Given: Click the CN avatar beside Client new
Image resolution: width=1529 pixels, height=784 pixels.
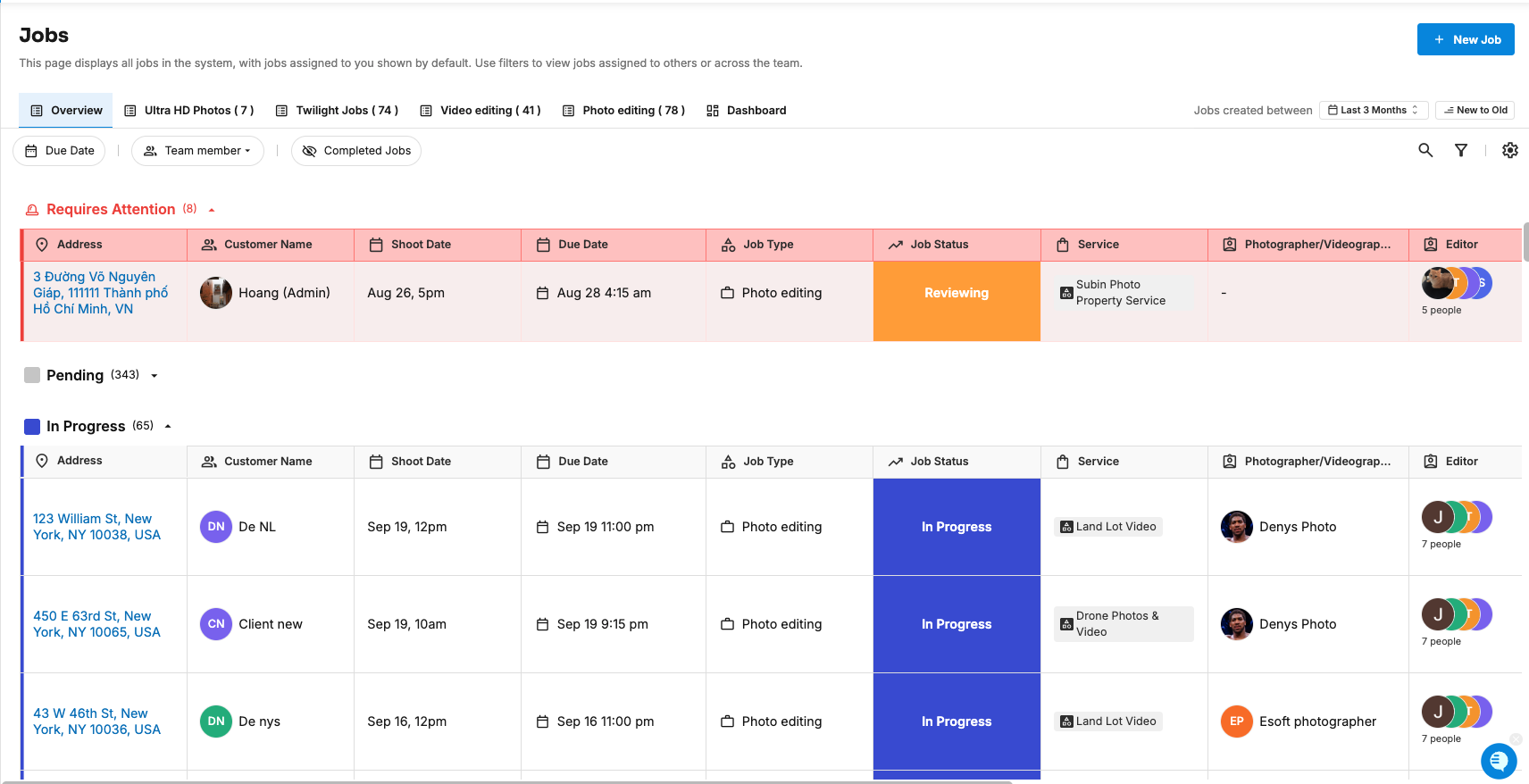Looking at the screenshot, I should pos(216,624).
